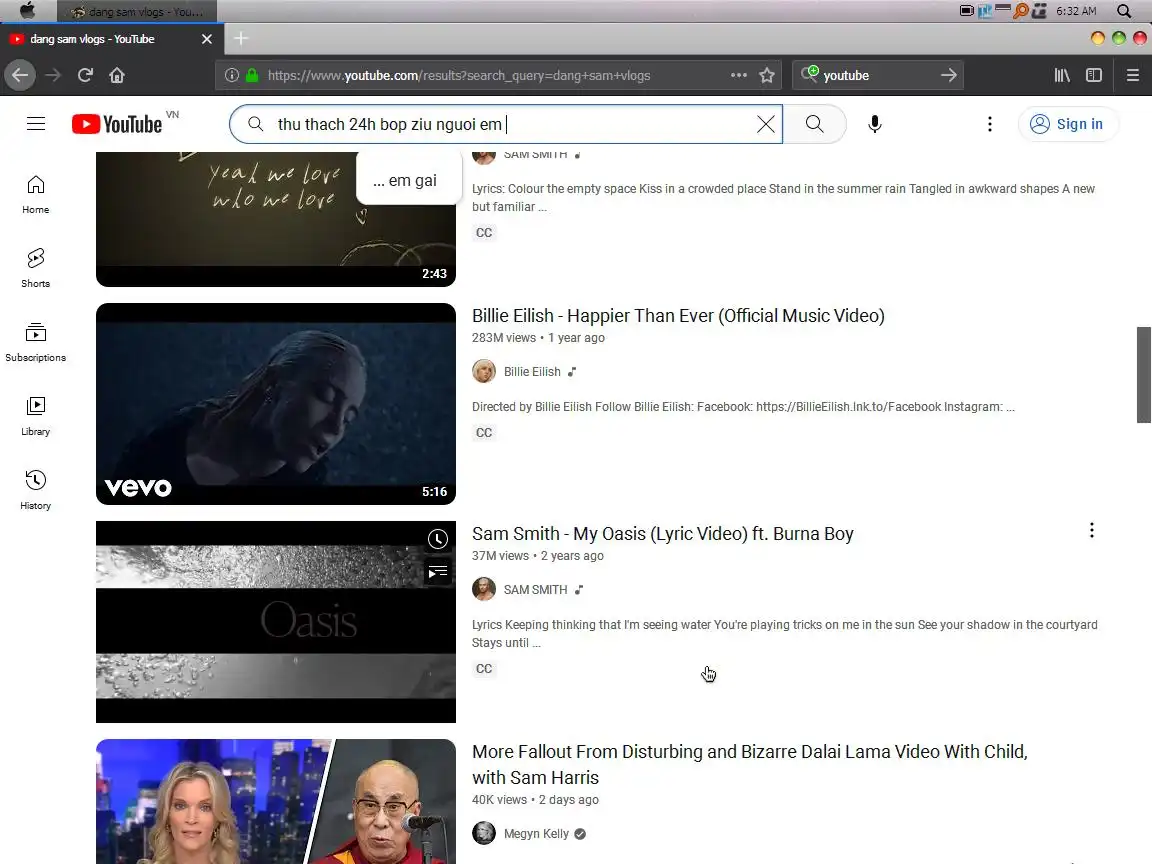Open Sam Smith My Oasis video title
The height and width of the screenshot is (864, 1152).
tap(663, 534)
